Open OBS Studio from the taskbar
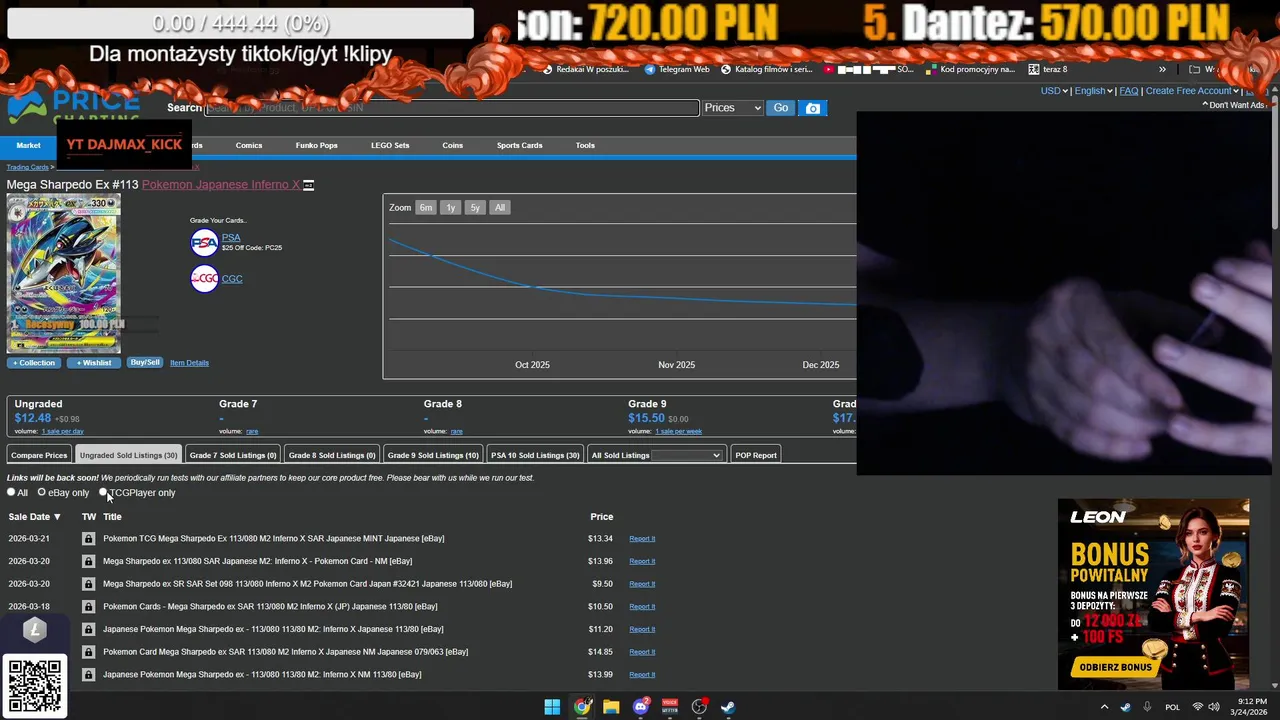 coord(700,707)
